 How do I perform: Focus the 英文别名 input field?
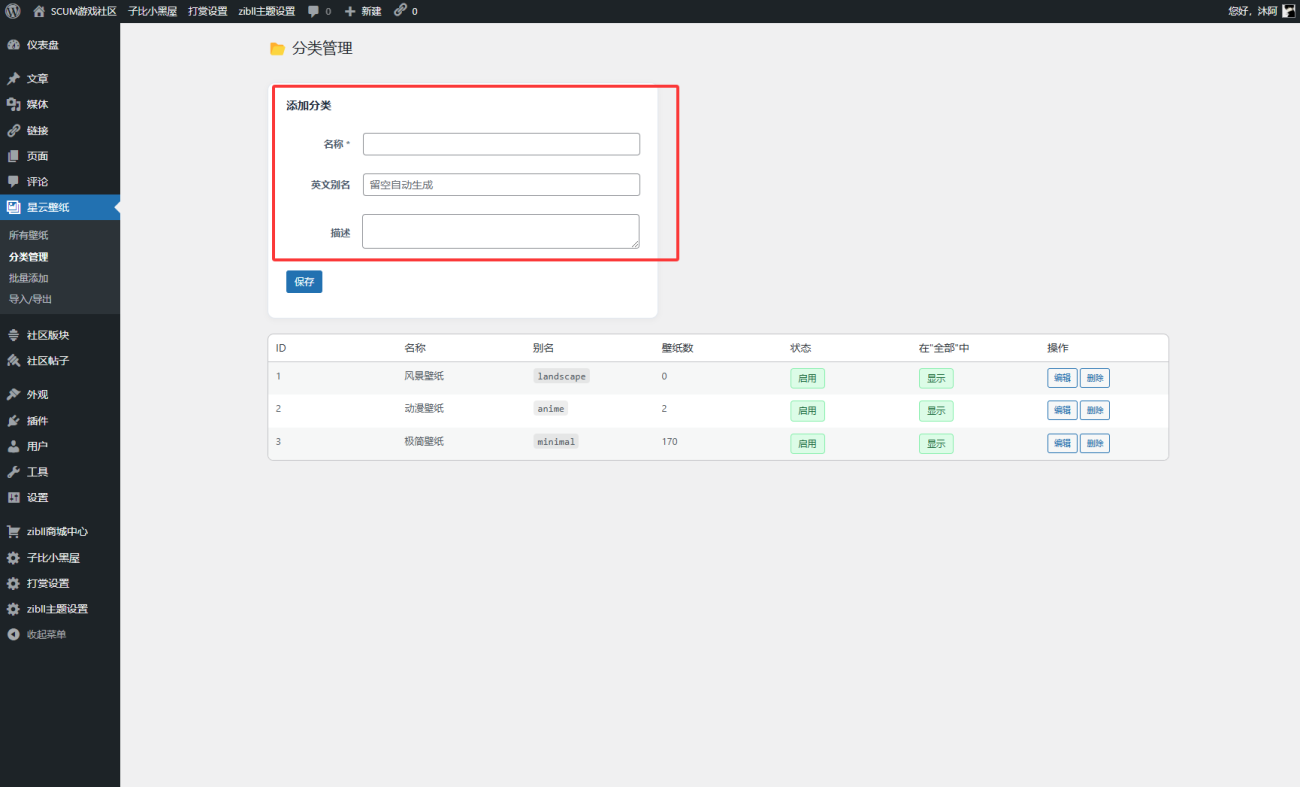click(x=501, y=184)
